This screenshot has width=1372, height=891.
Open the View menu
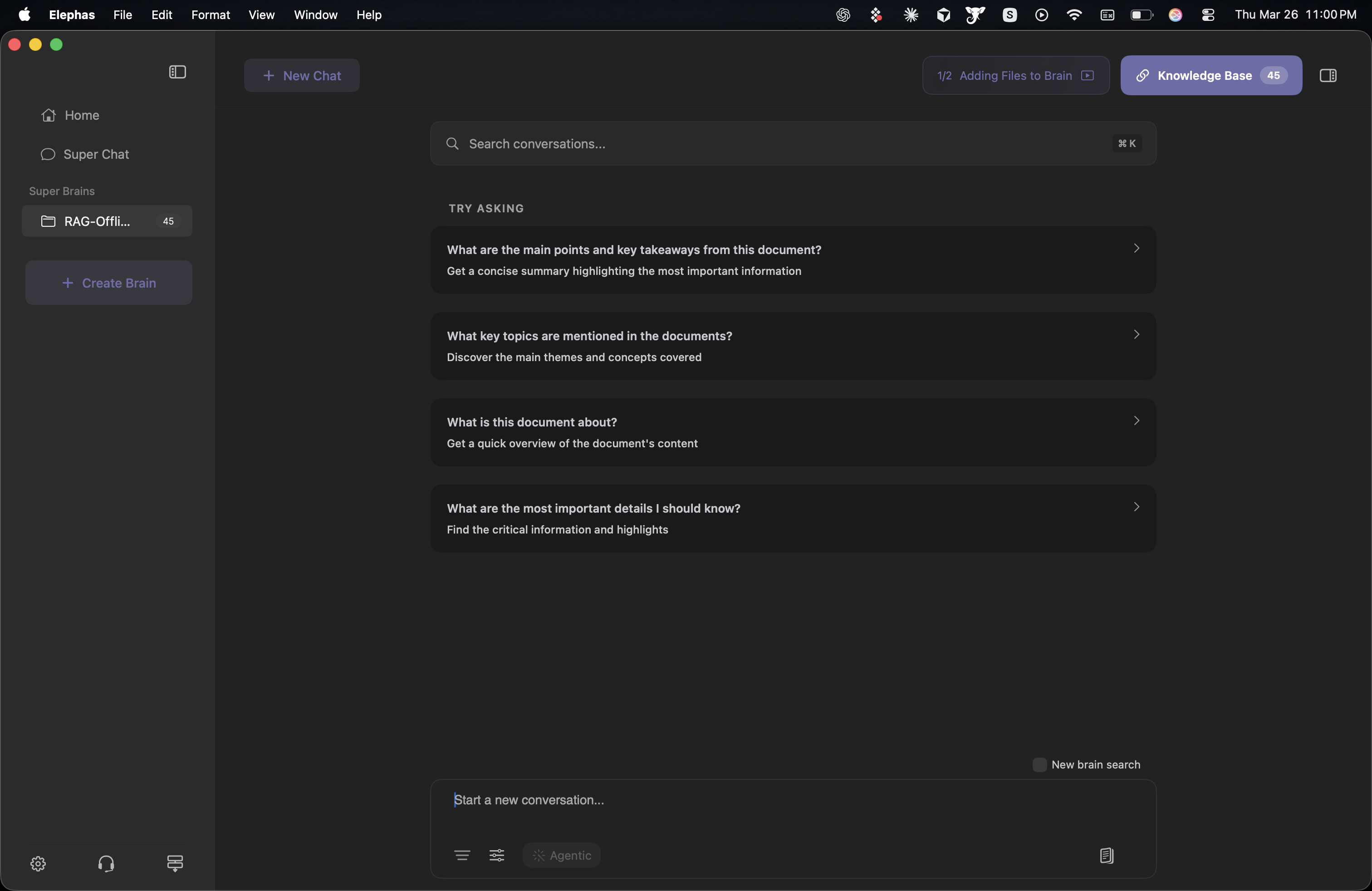[261, 15]
